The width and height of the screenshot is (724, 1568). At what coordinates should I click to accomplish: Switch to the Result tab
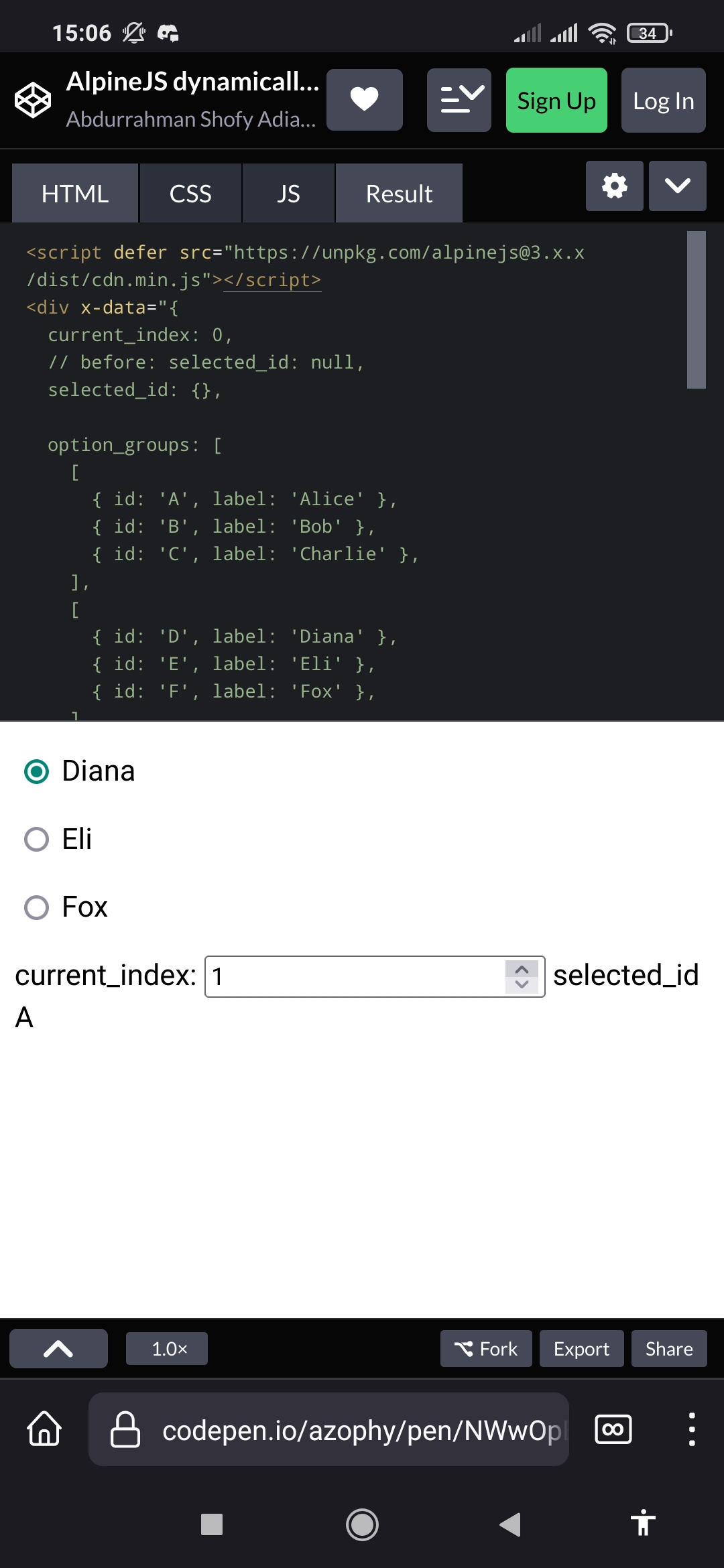pos(398,193)
